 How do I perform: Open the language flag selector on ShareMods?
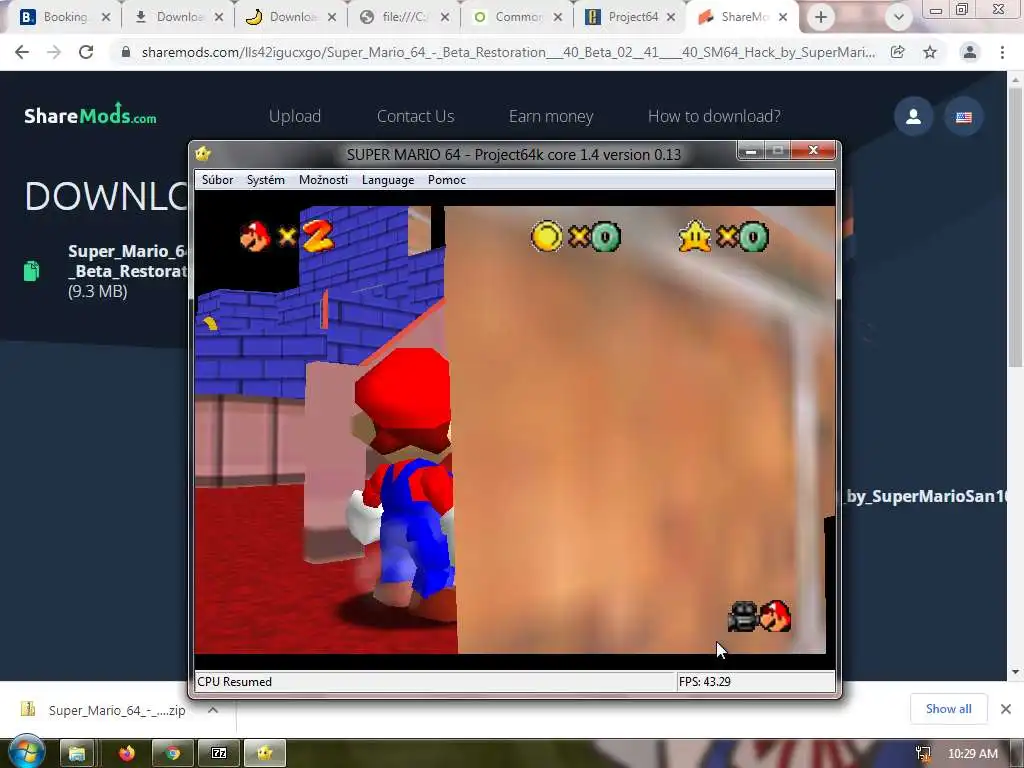click(x=964, y=117)
